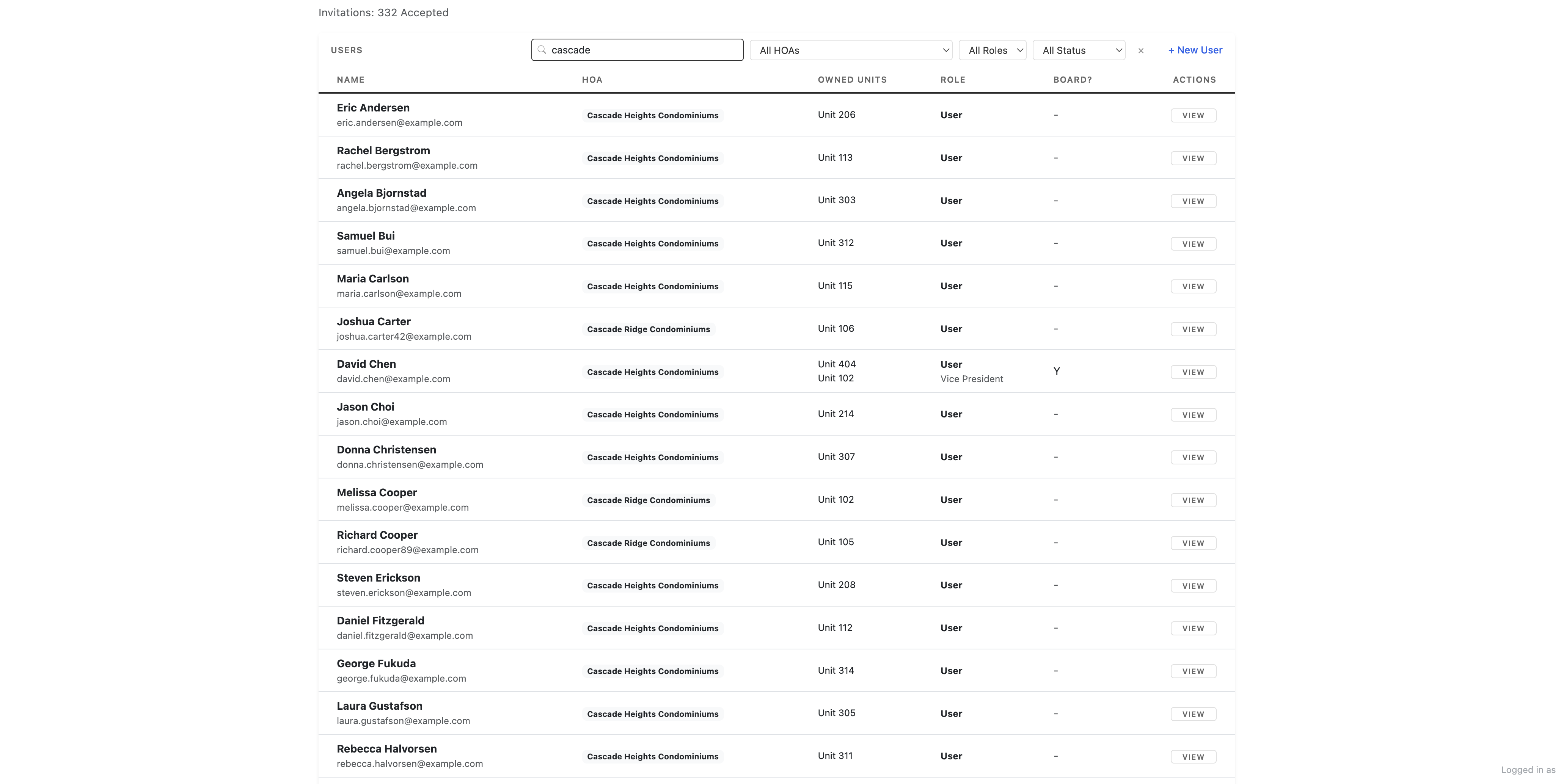Viewport: 1558px width, 784px height.
Task: Click email laura.gustafson@example.com
Action: click(404, 721)
